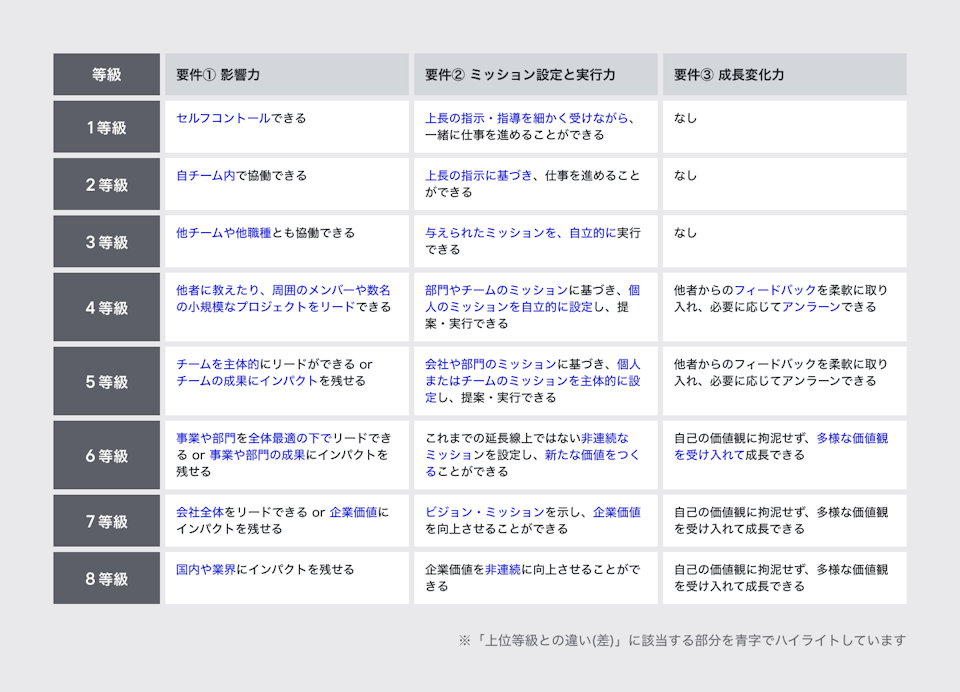
Task: Select the 8等級 row label
Action: [106, 578]
